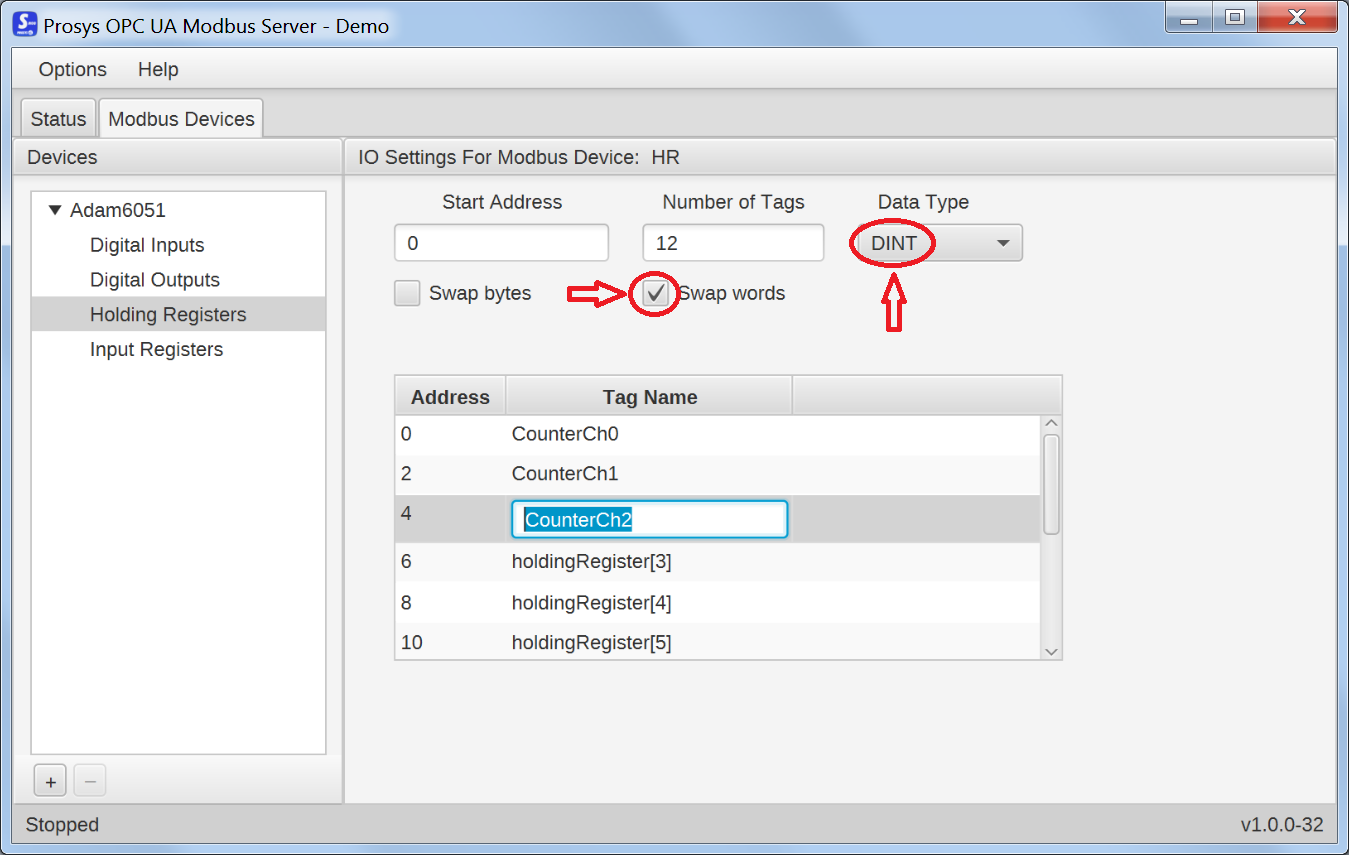Click address cell 2 in table
The image size is (1349, 855).
[x=450, y=473]
